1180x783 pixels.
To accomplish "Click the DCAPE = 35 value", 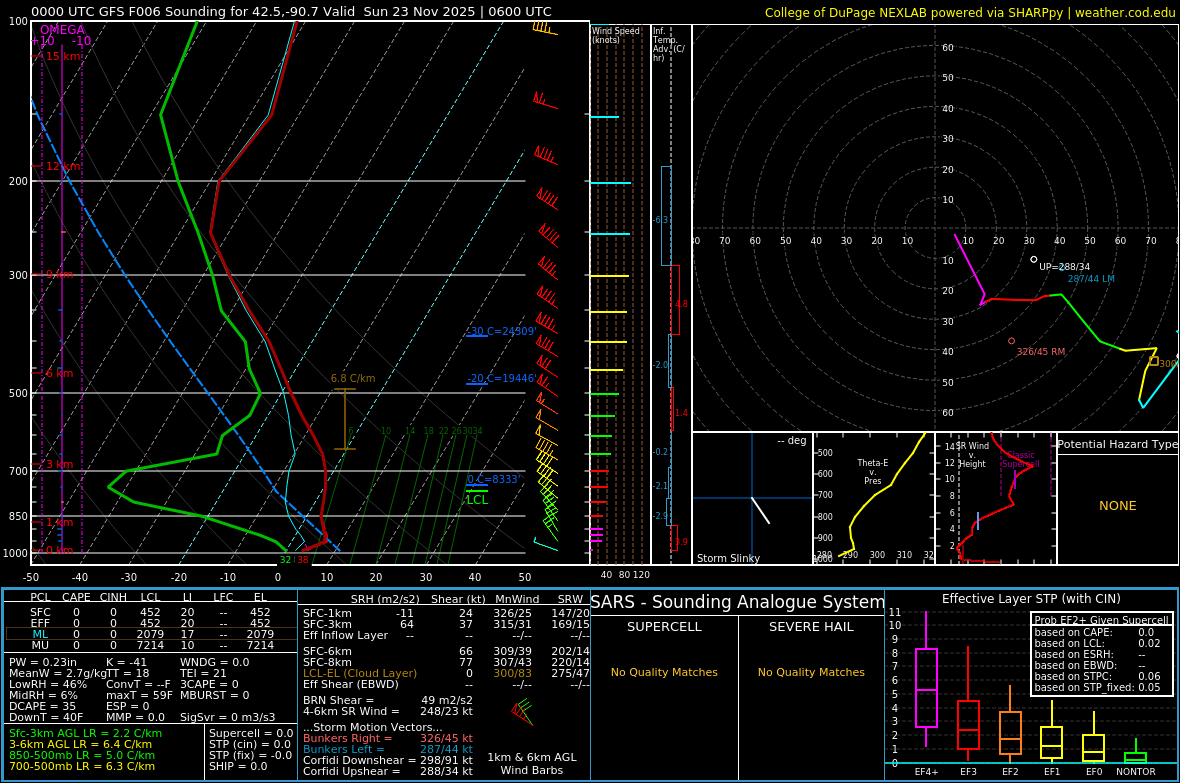I will point(42,706).
